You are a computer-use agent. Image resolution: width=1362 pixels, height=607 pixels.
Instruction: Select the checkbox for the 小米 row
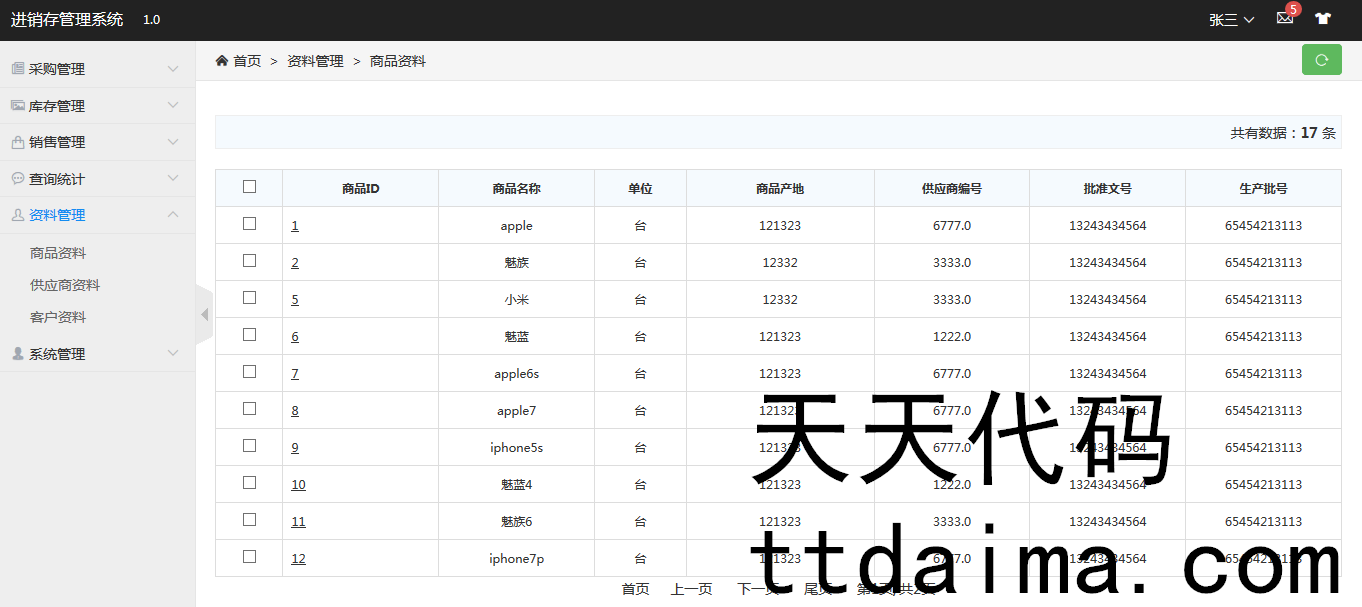click(x=249, y=298)
